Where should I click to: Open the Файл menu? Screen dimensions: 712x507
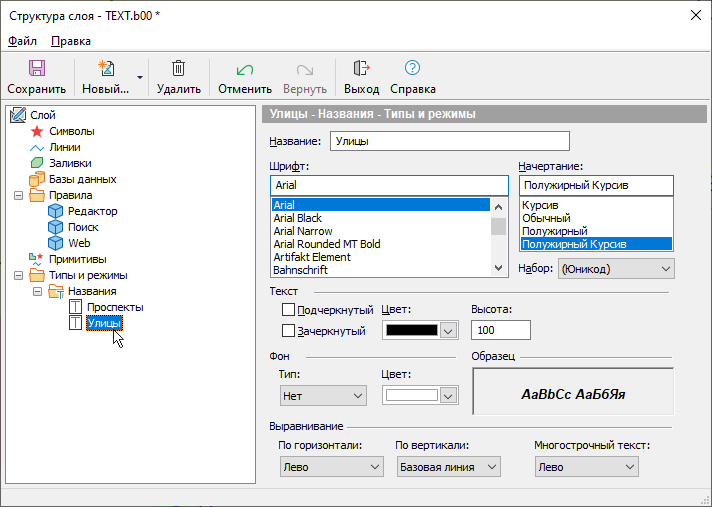pyautogui.click(x=22, y=41)
